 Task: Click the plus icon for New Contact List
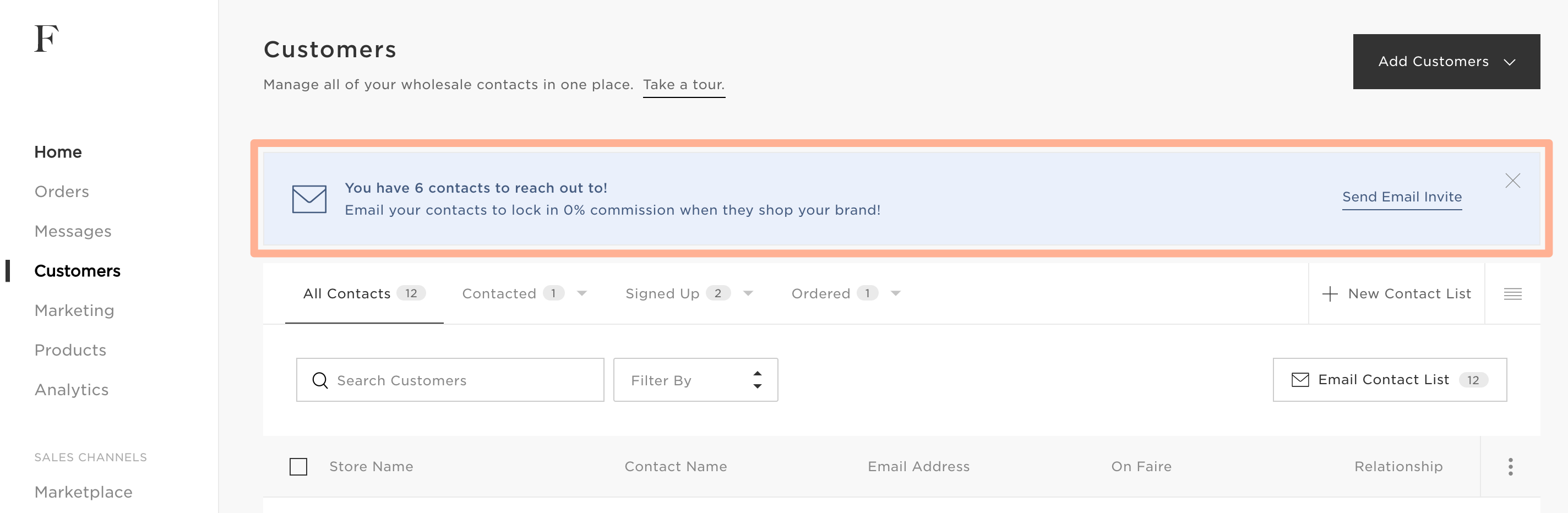coord(1330,294)
